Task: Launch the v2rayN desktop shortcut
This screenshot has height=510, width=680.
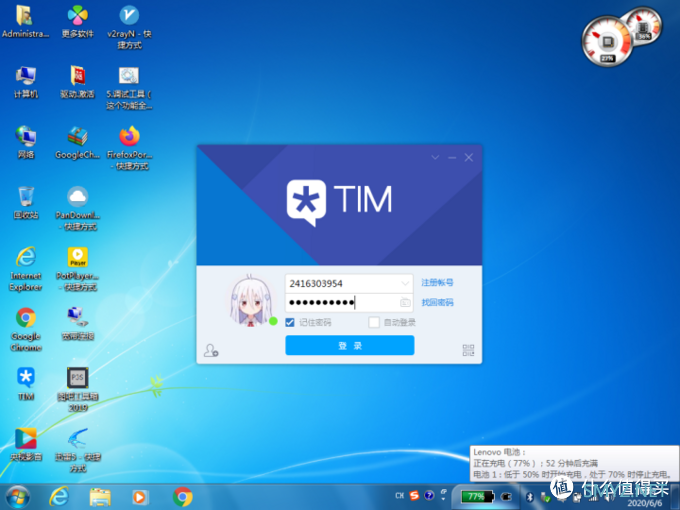Action: (x=129, y=27)
